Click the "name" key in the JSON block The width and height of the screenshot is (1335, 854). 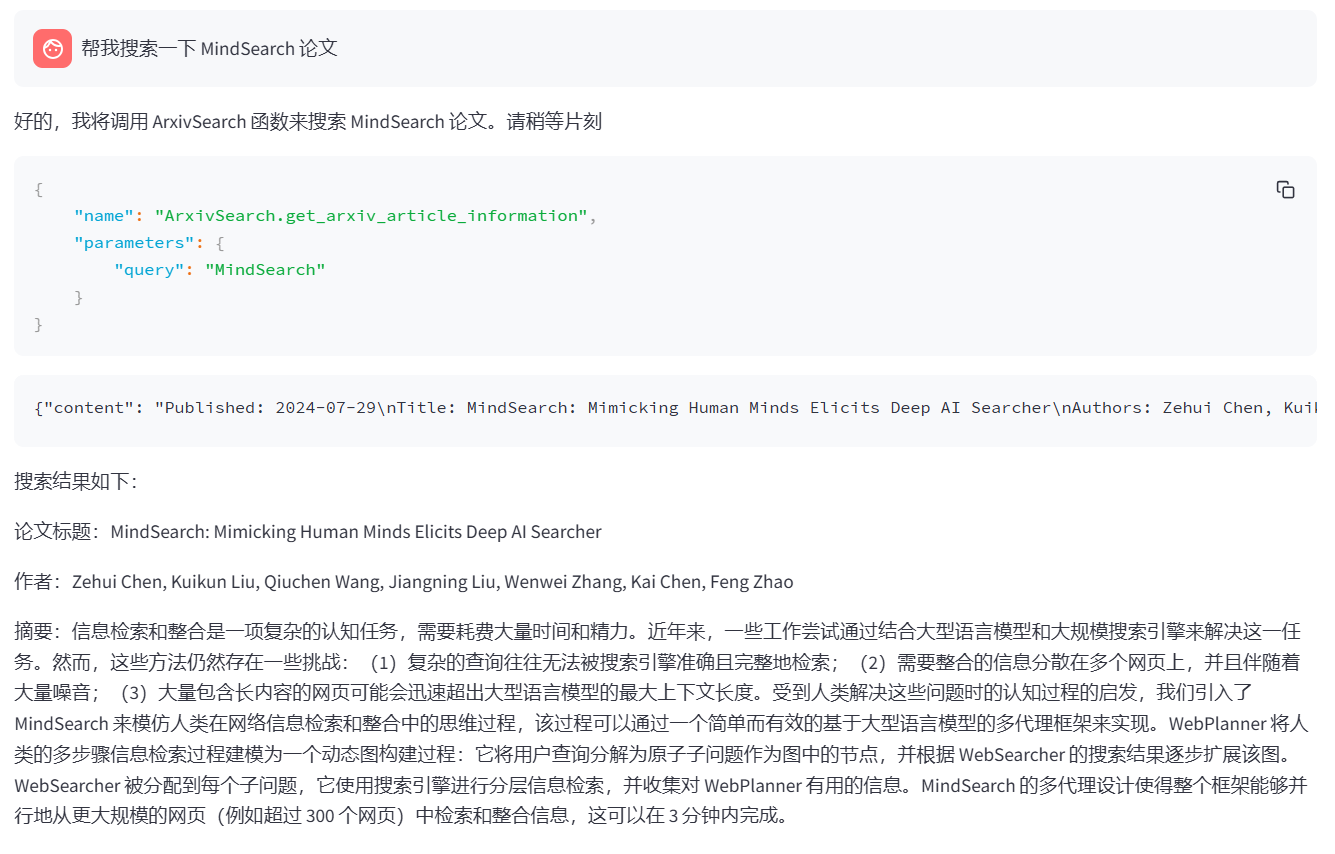pyautogui.click(x=104, y=216)
